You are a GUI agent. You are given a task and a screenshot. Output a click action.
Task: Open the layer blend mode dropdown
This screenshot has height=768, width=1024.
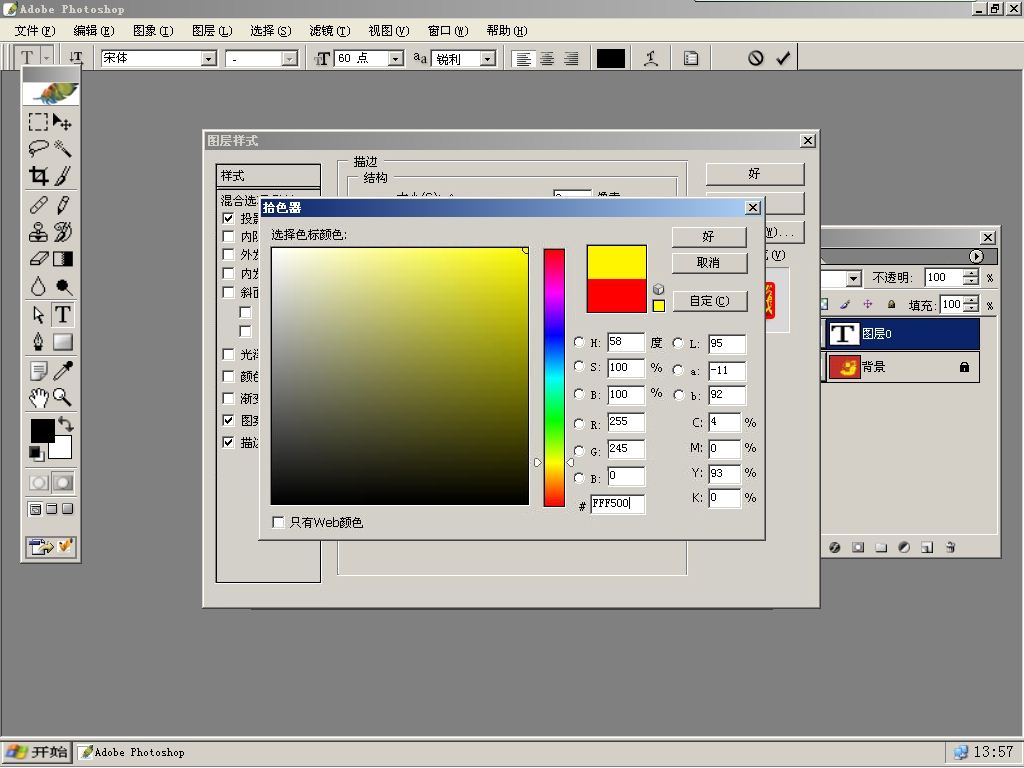point(854,279)
